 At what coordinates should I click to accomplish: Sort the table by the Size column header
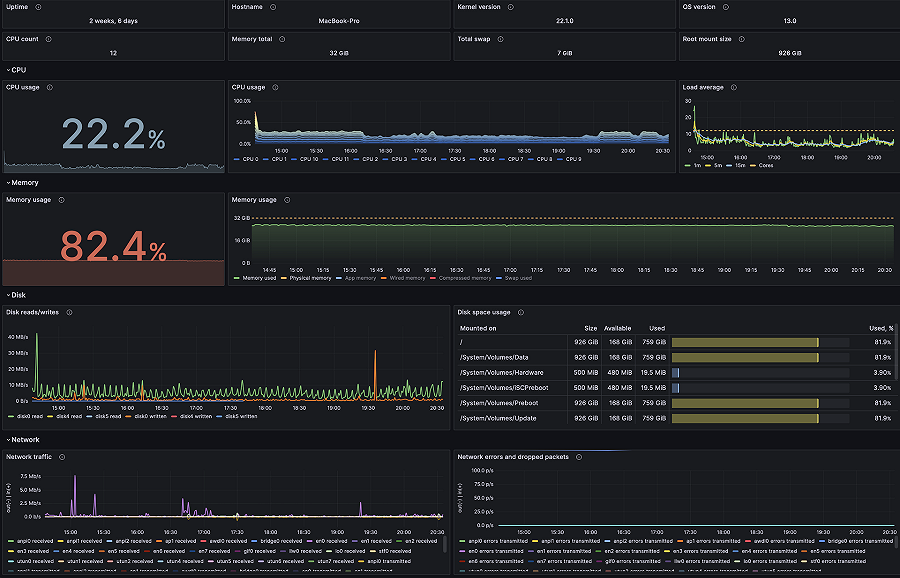pos(589,328)
